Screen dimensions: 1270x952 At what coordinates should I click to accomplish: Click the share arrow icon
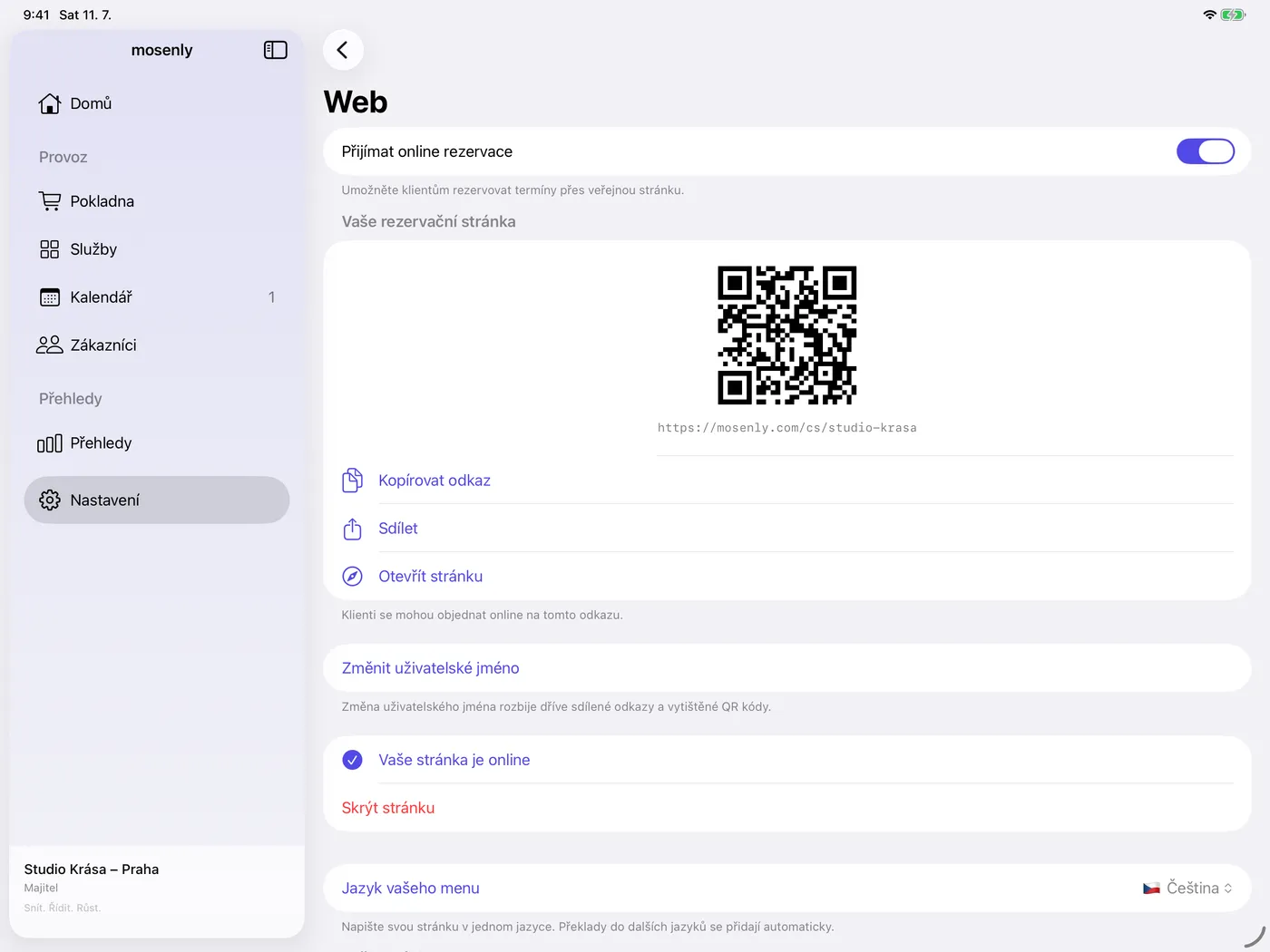[x=353, y=529]
